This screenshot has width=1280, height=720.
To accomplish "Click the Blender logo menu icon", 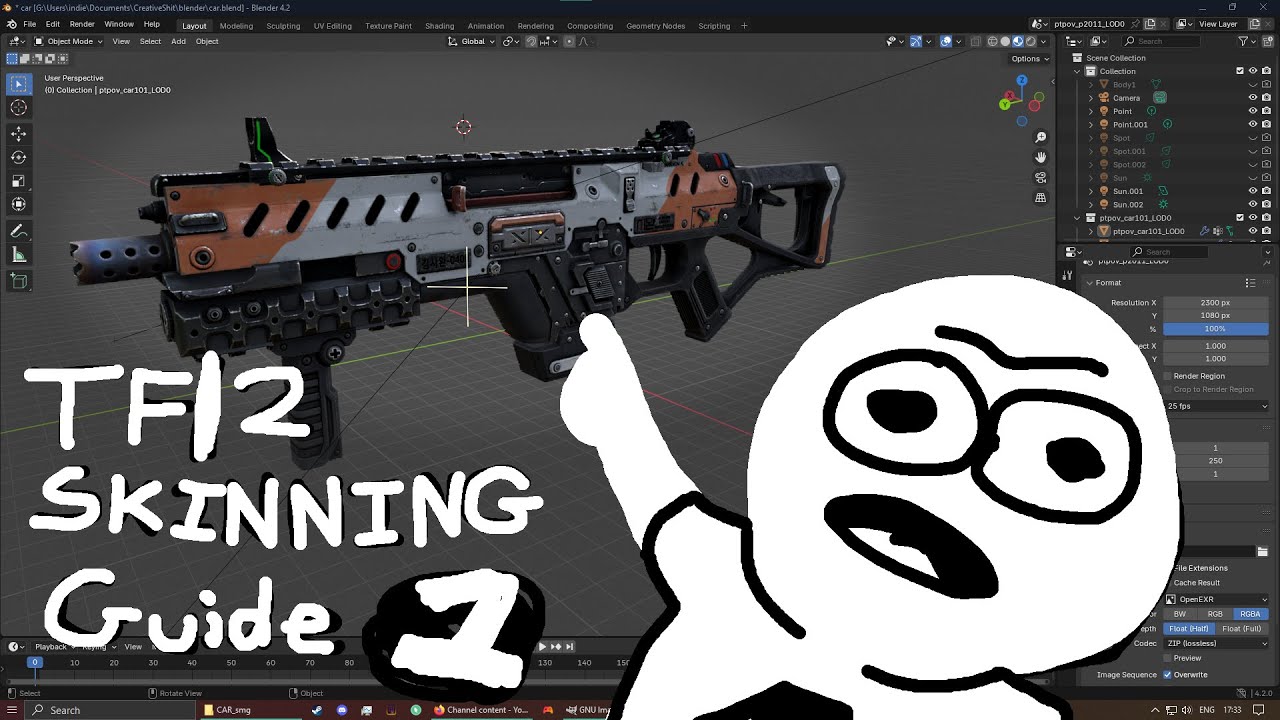I will (x=11, y=24).
